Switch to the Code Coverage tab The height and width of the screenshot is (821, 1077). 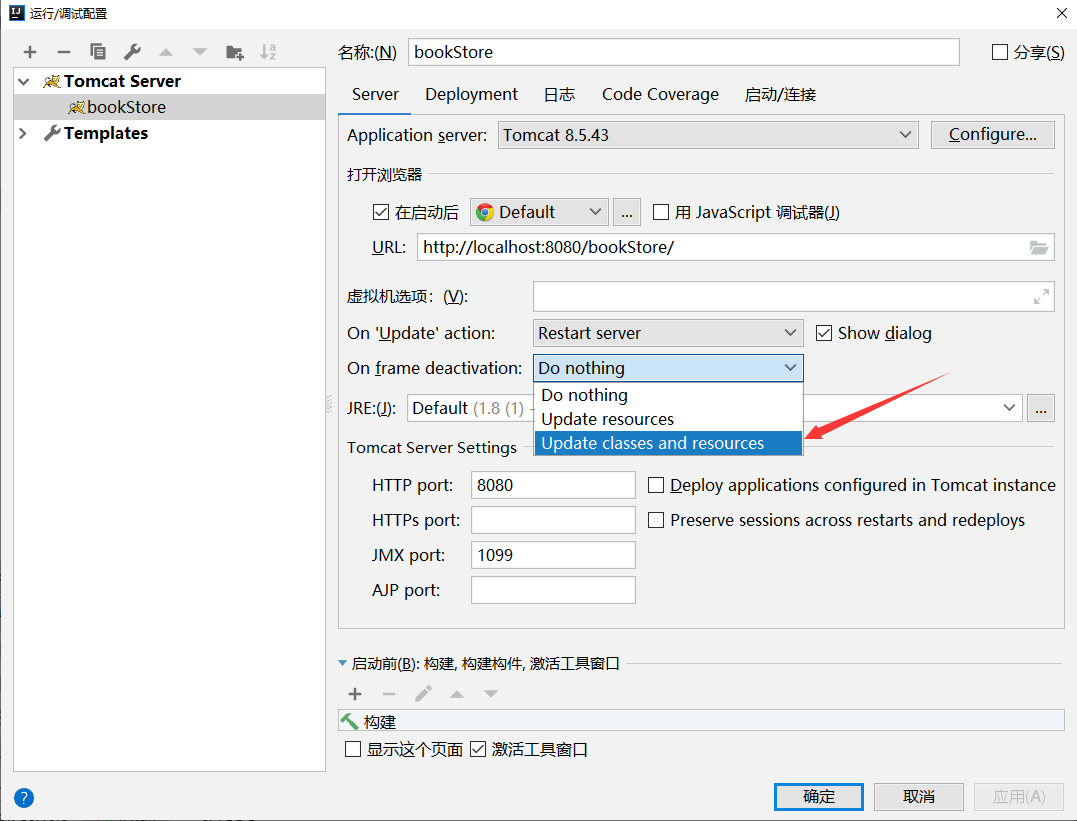660,95
